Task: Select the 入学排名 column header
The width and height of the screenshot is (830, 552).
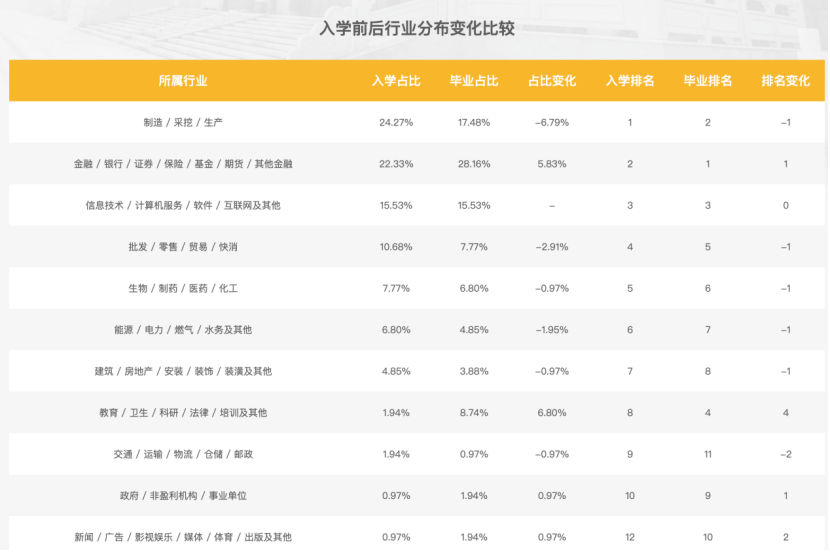Action: (630, 81)
